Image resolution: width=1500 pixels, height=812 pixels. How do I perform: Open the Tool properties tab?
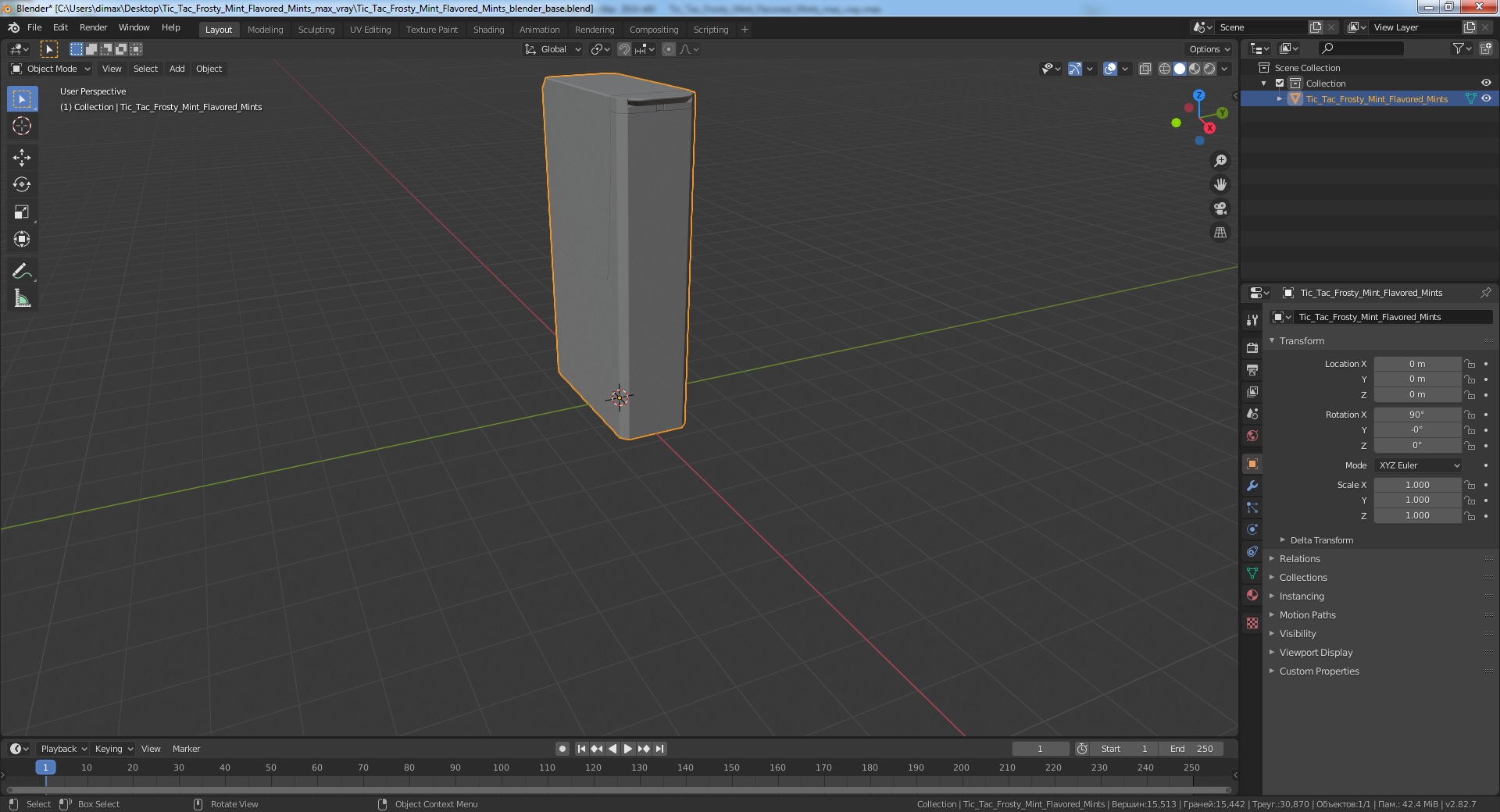(1252, 320)
